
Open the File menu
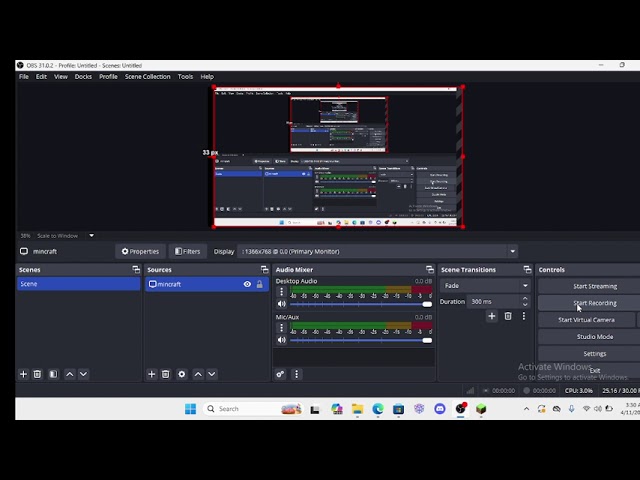coord(24,76)
